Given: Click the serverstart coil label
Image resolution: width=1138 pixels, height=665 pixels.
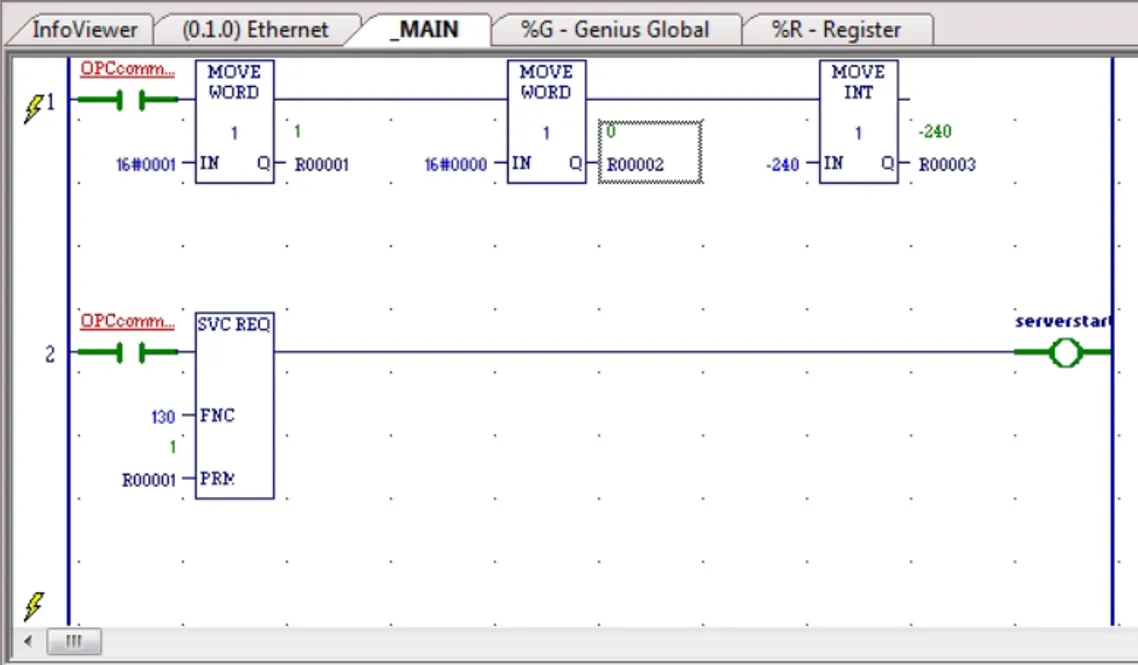Looking at the screenshot, I should pyautogui.click(x=1063, y=321).
